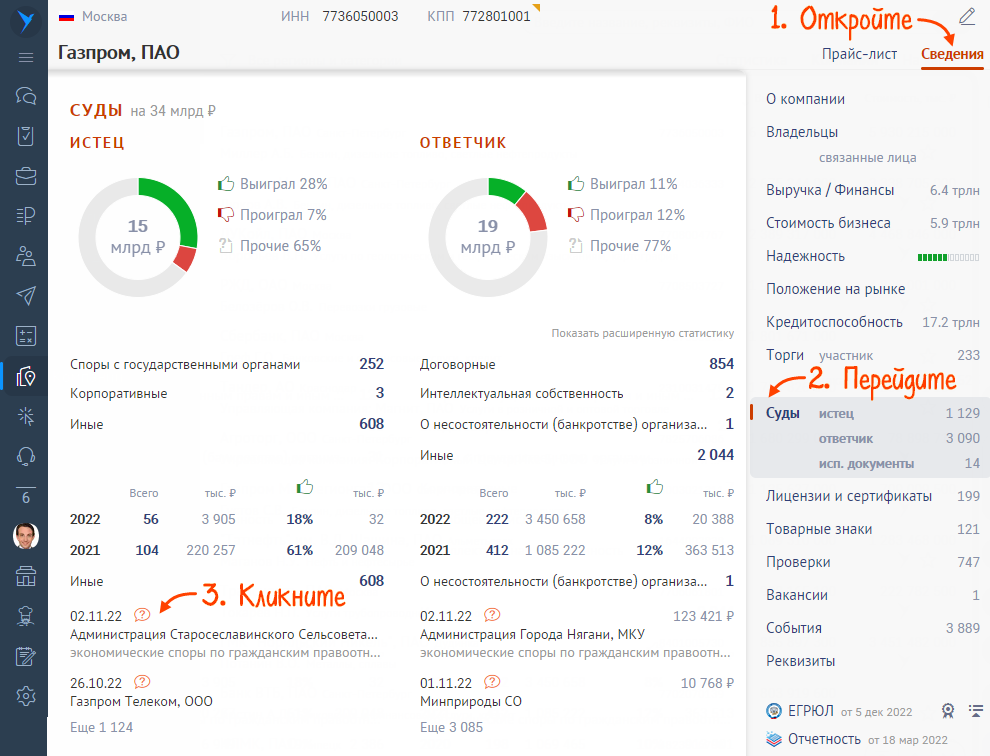The height and width of the screenshot is (756, 990).
Task: Open the sparkle burst sidebar icon
Action: (26, 416)
